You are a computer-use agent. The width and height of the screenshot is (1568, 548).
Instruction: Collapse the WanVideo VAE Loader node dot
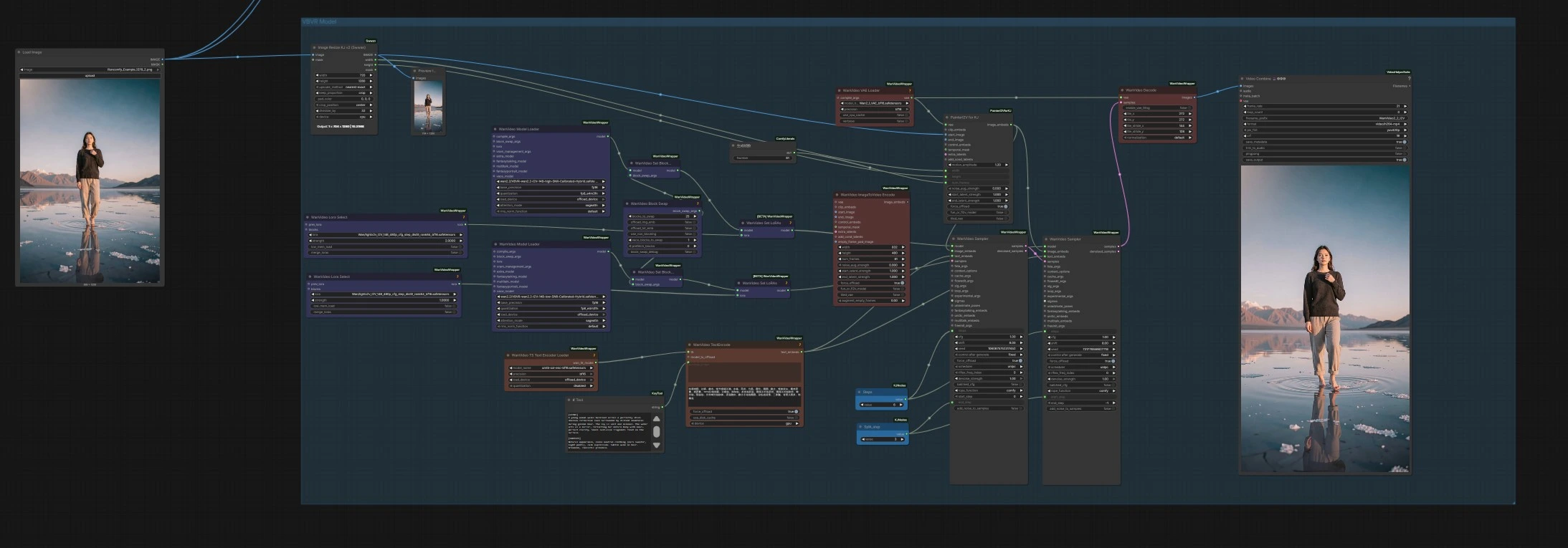click(x=839, y=90)
